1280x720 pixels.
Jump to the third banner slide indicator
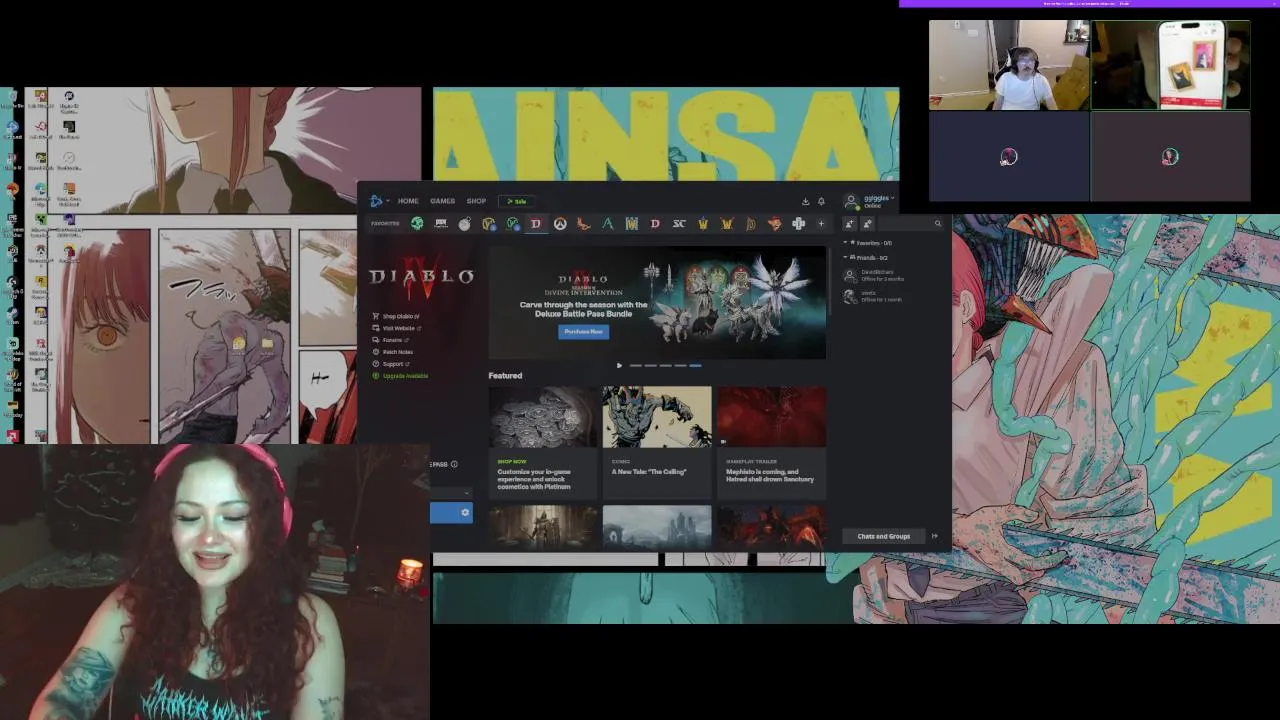click(x=666, y=366)
